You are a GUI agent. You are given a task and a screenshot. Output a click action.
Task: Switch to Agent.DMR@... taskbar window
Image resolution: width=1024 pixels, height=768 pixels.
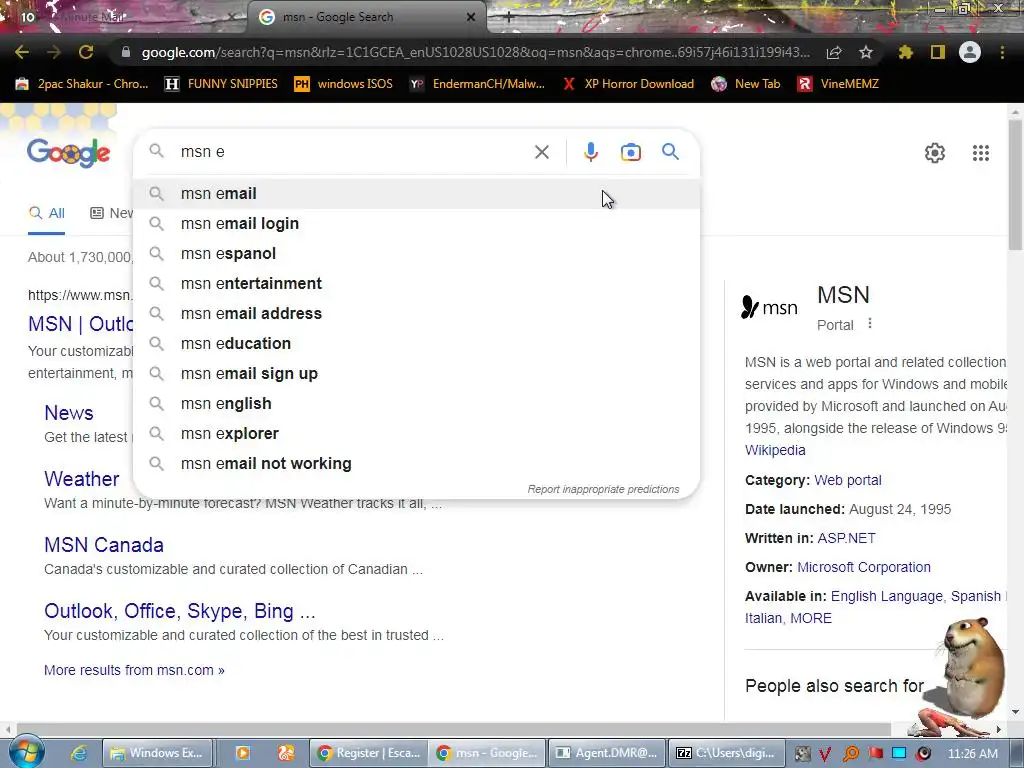(x=607, y=753)
